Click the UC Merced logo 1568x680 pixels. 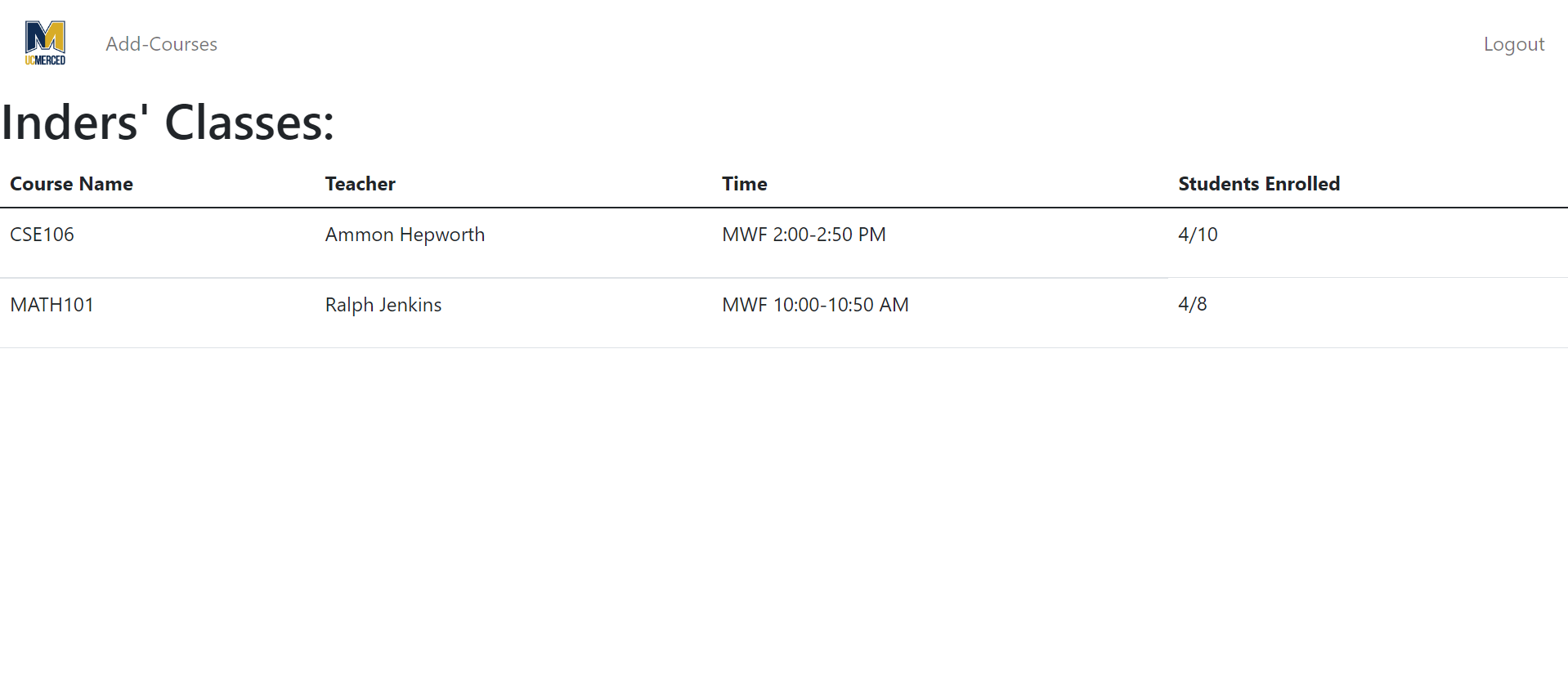point(45,43)
